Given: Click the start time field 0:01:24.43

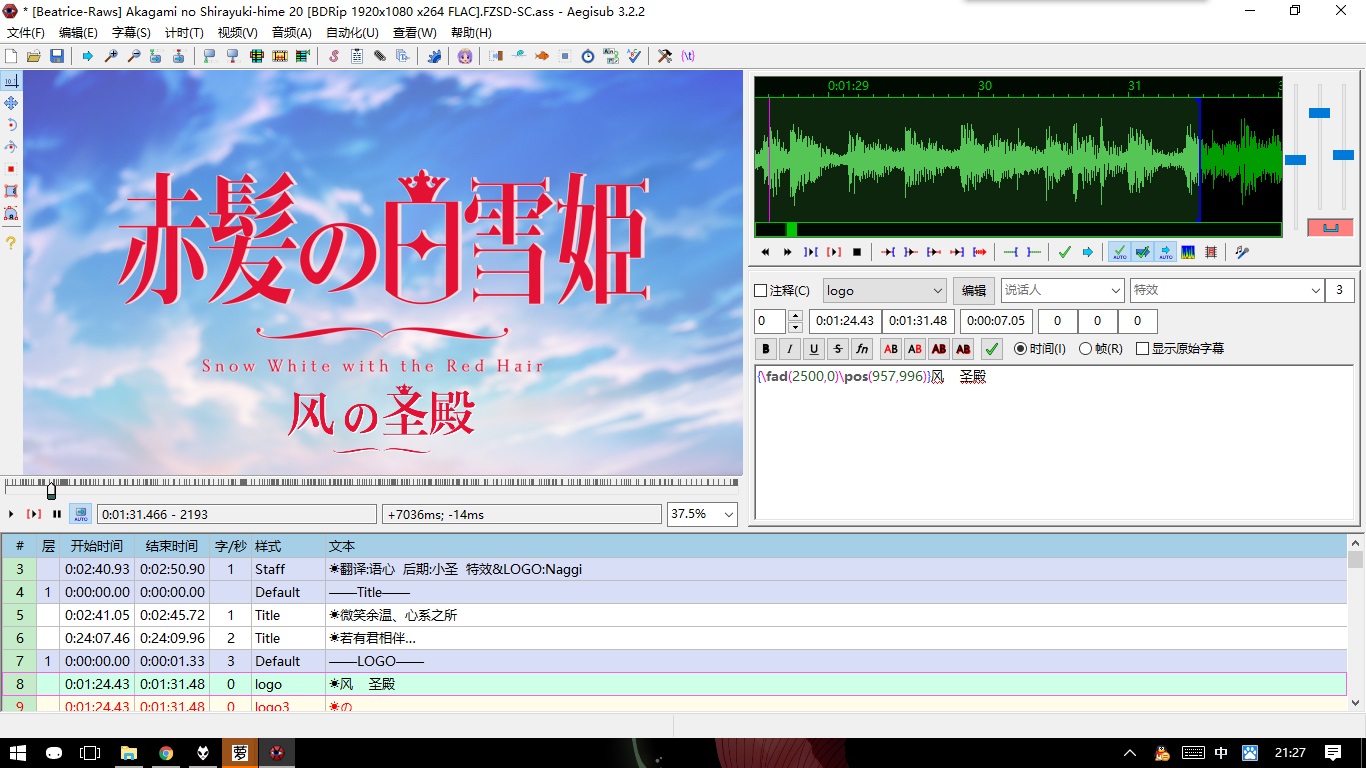Looking at the screenshot, I should [x=844, y=321].
